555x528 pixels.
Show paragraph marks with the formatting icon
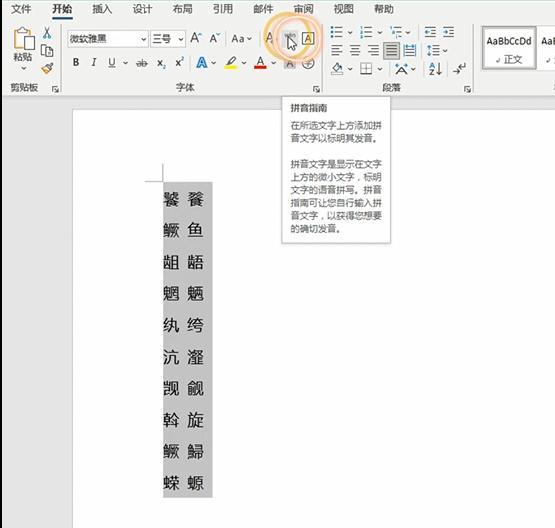coord(459,69)
